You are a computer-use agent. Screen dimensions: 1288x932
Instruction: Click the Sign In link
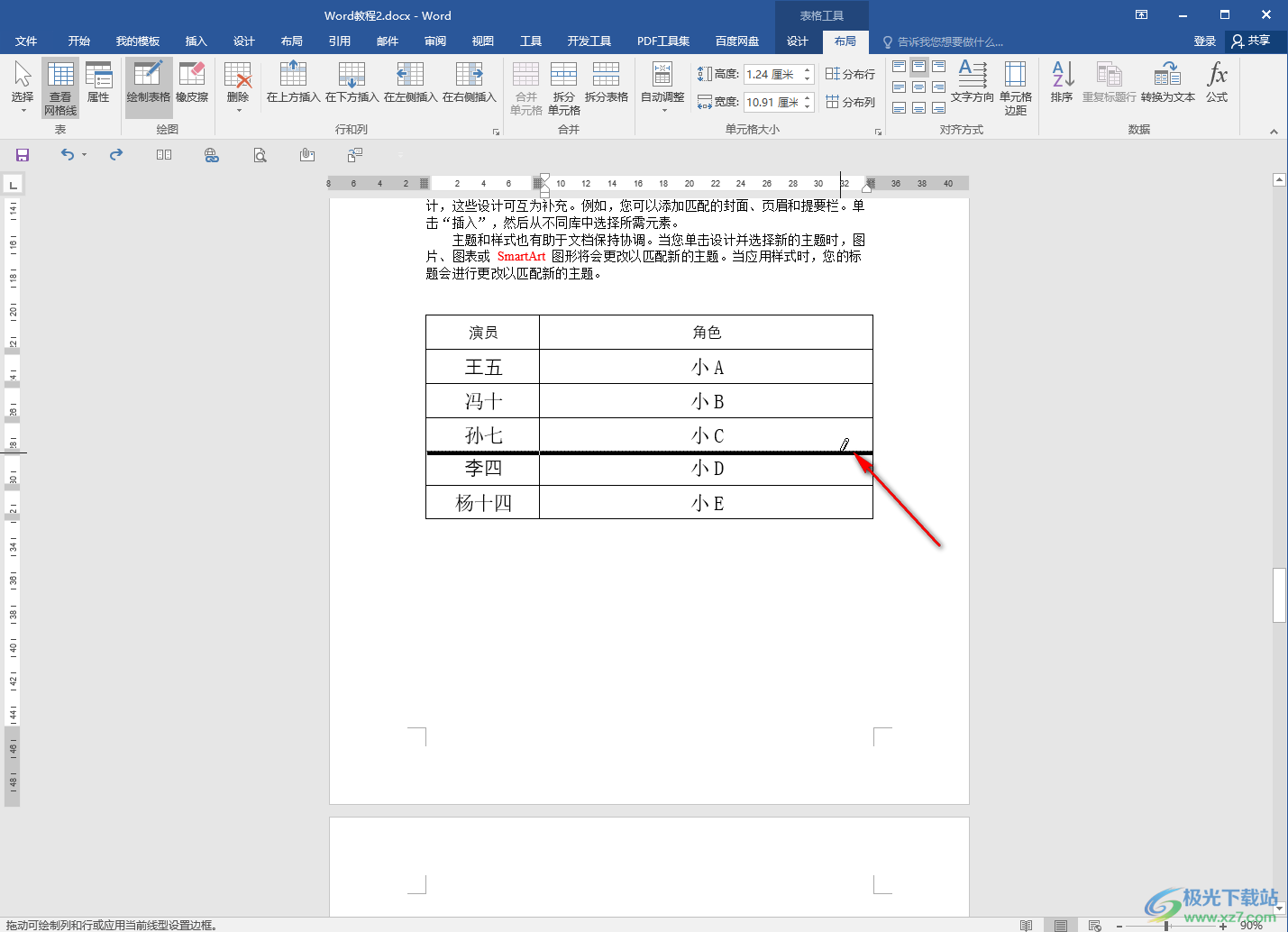tap(1204, 41)
